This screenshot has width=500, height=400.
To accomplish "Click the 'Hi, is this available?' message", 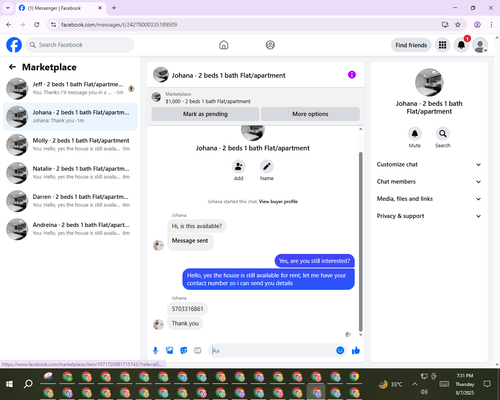I will pos(197,226).
